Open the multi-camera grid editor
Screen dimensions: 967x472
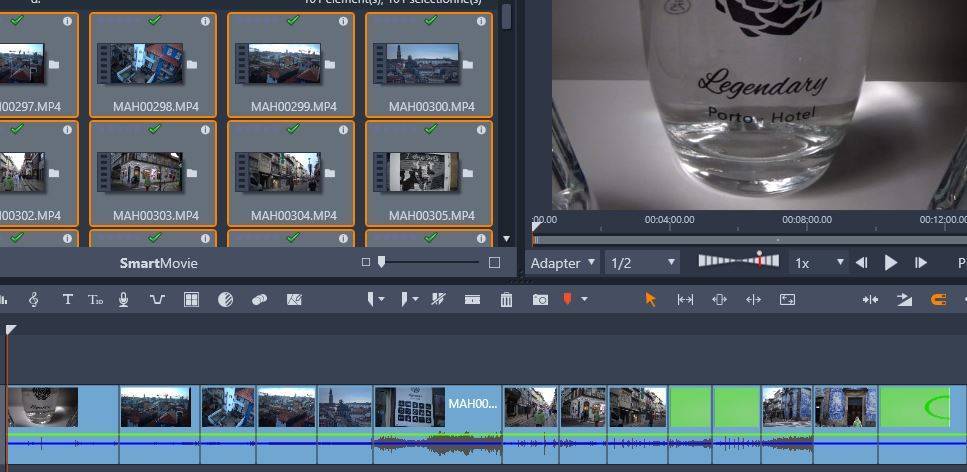pos(191,299)
